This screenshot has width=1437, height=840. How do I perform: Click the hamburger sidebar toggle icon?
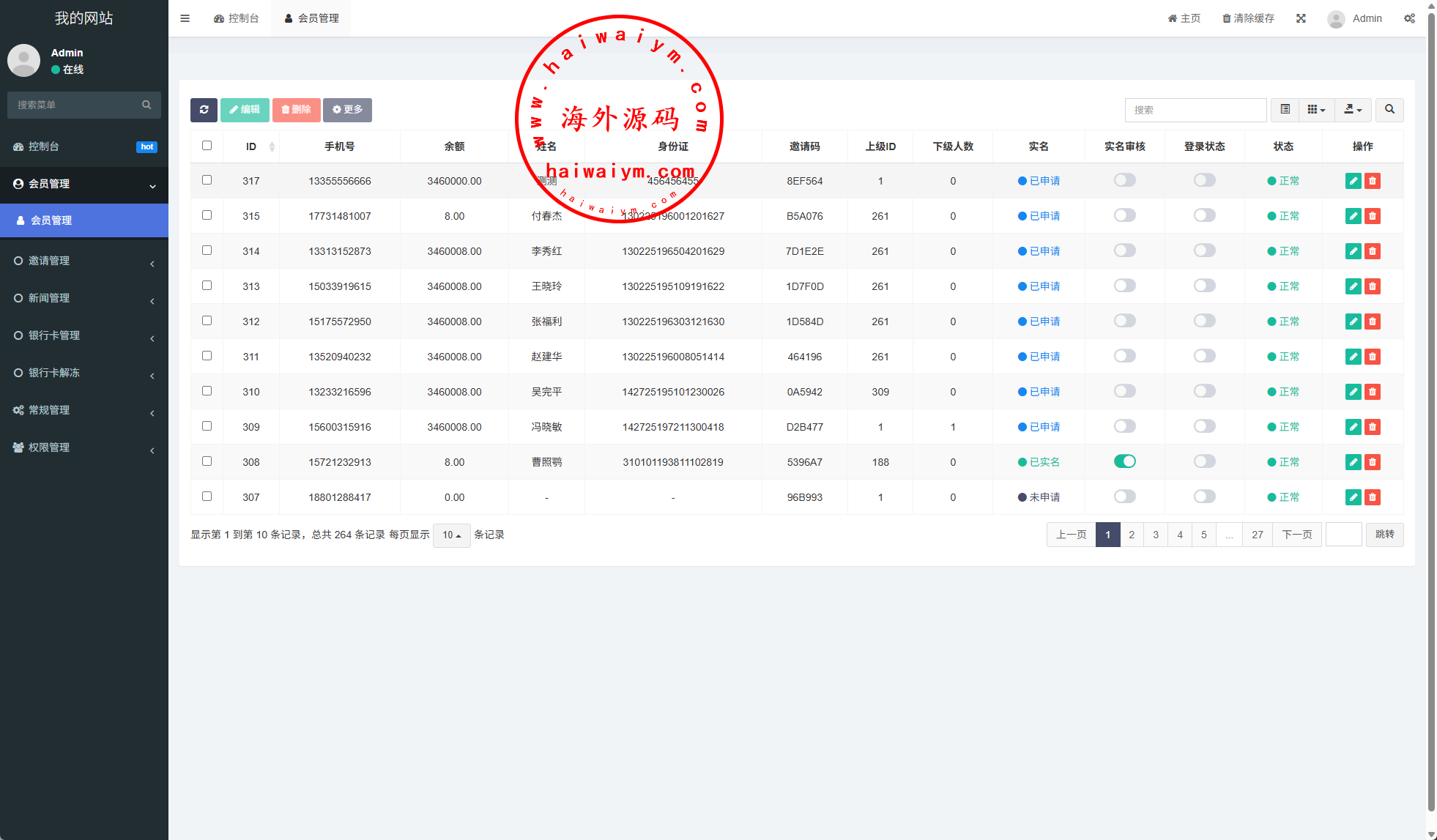185,18
